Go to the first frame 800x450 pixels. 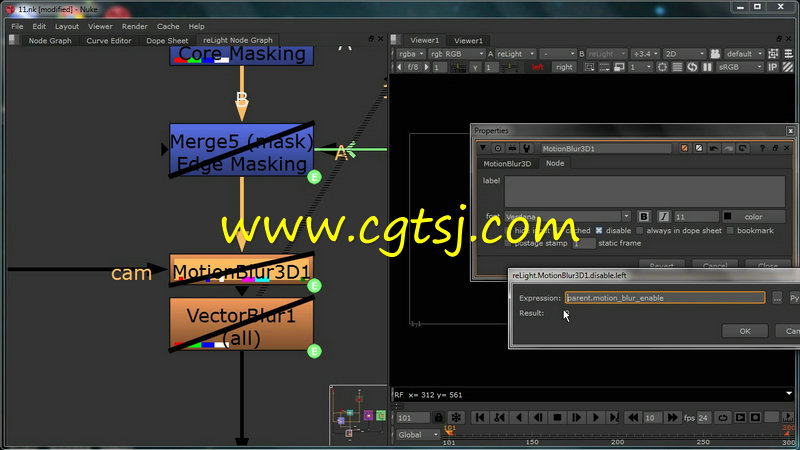pos(480,417)
